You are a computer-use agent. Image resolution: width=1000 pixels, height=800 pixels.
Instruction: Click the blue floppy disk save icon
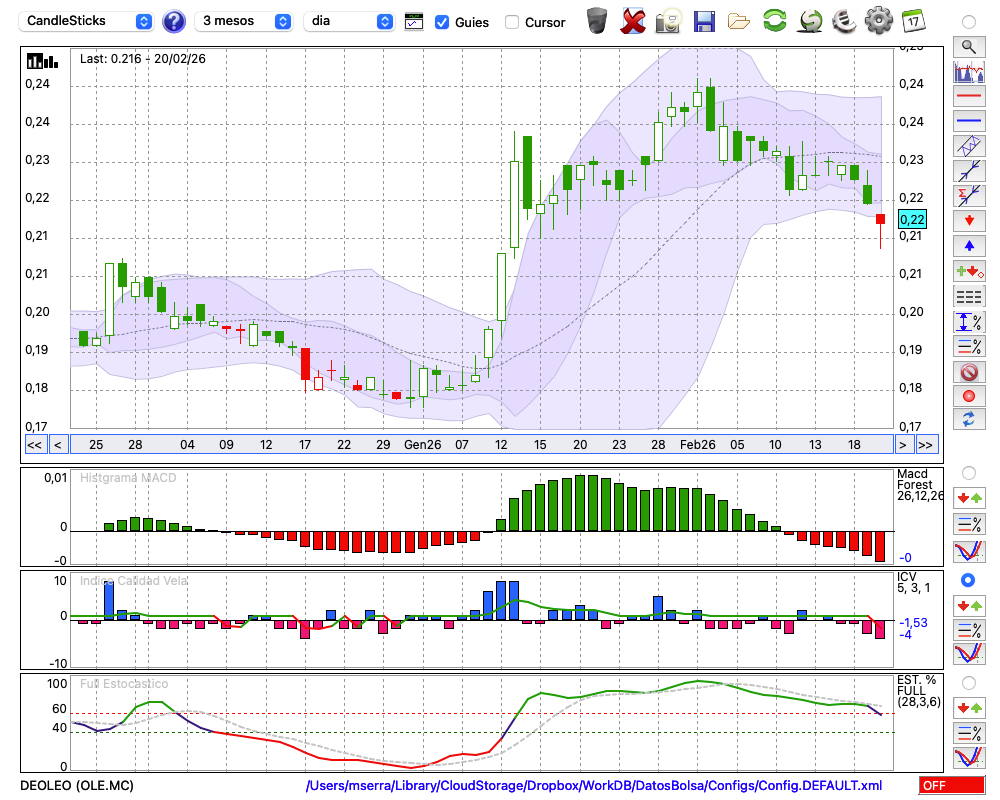point(704,21)
